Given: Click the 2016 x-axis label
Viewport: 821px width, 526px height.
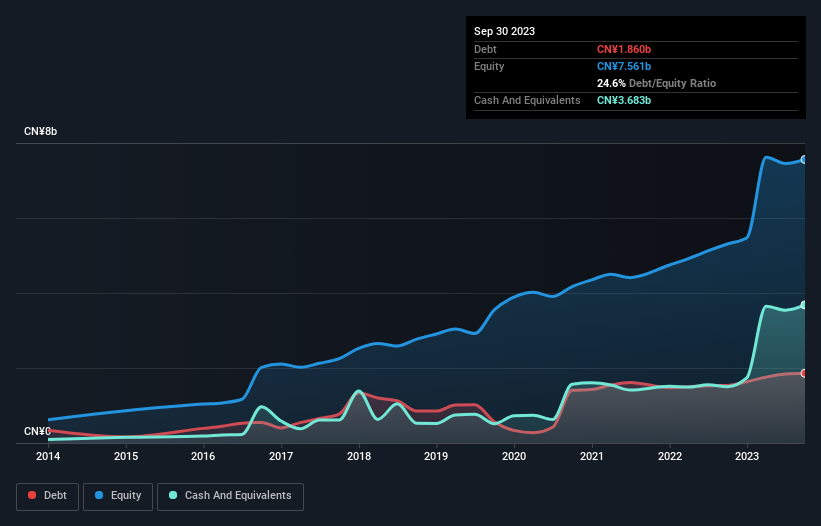Looking at the screenshot, I should pyautogui.click(x=203, y=456).
